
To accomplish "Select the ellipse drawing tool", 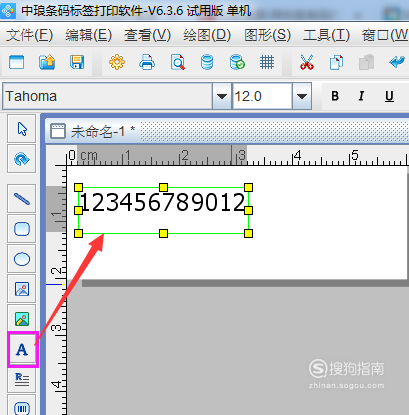I will 22,259.
